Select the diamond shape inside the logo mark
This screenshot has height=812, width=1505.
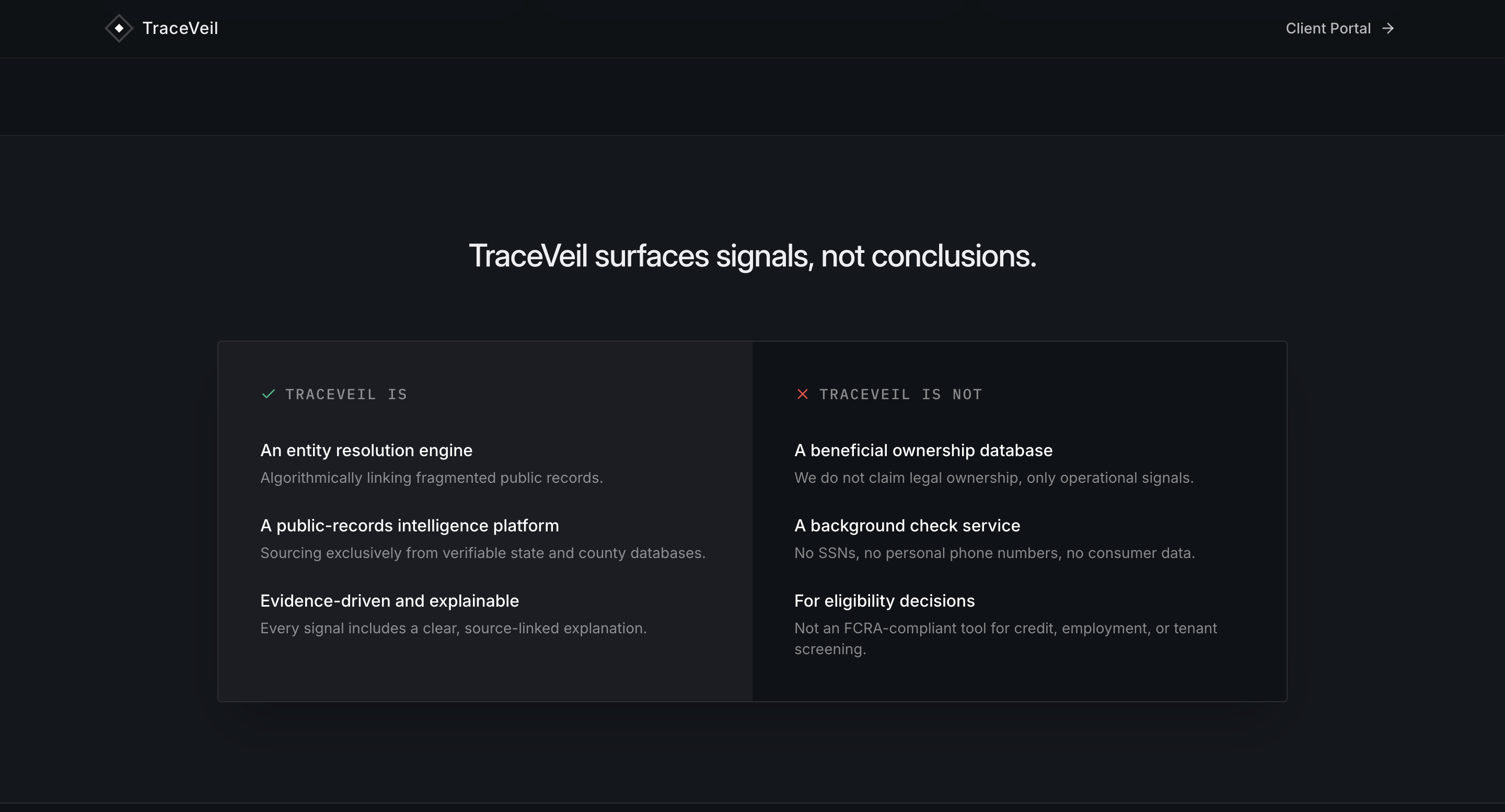click(119, 28)
